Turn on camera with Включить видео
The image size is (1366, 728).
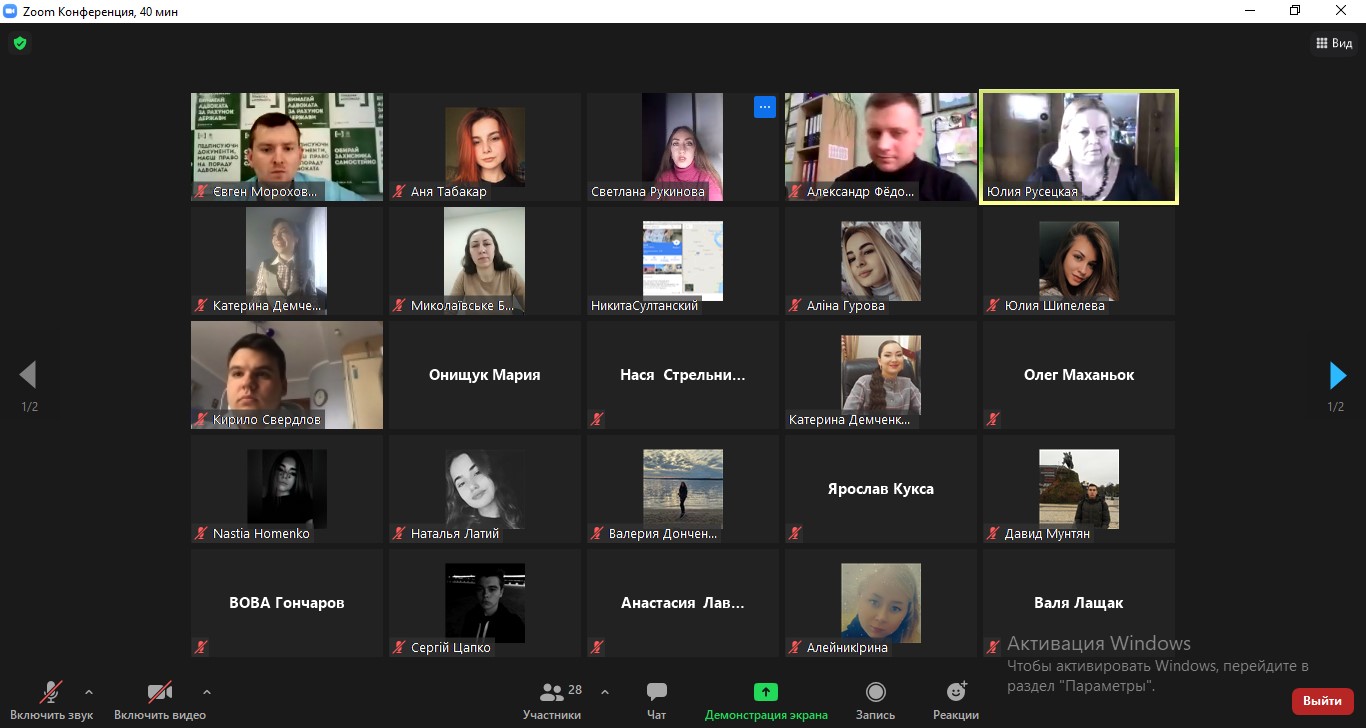pyautogui.click(x=160, y=700)
